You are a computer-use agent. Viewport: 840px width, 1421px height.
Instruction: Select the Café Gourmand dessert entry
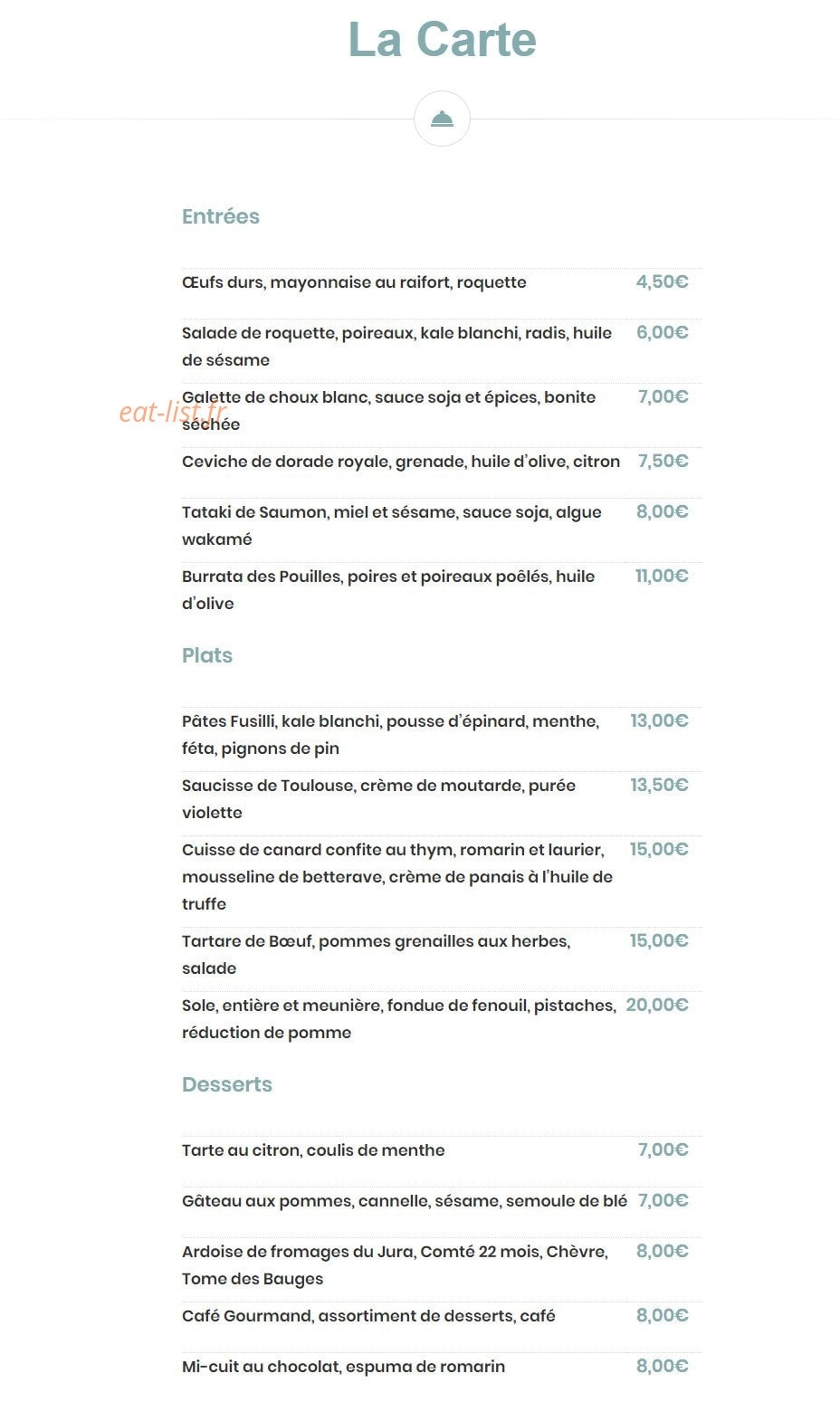(x=368, y=1316)
